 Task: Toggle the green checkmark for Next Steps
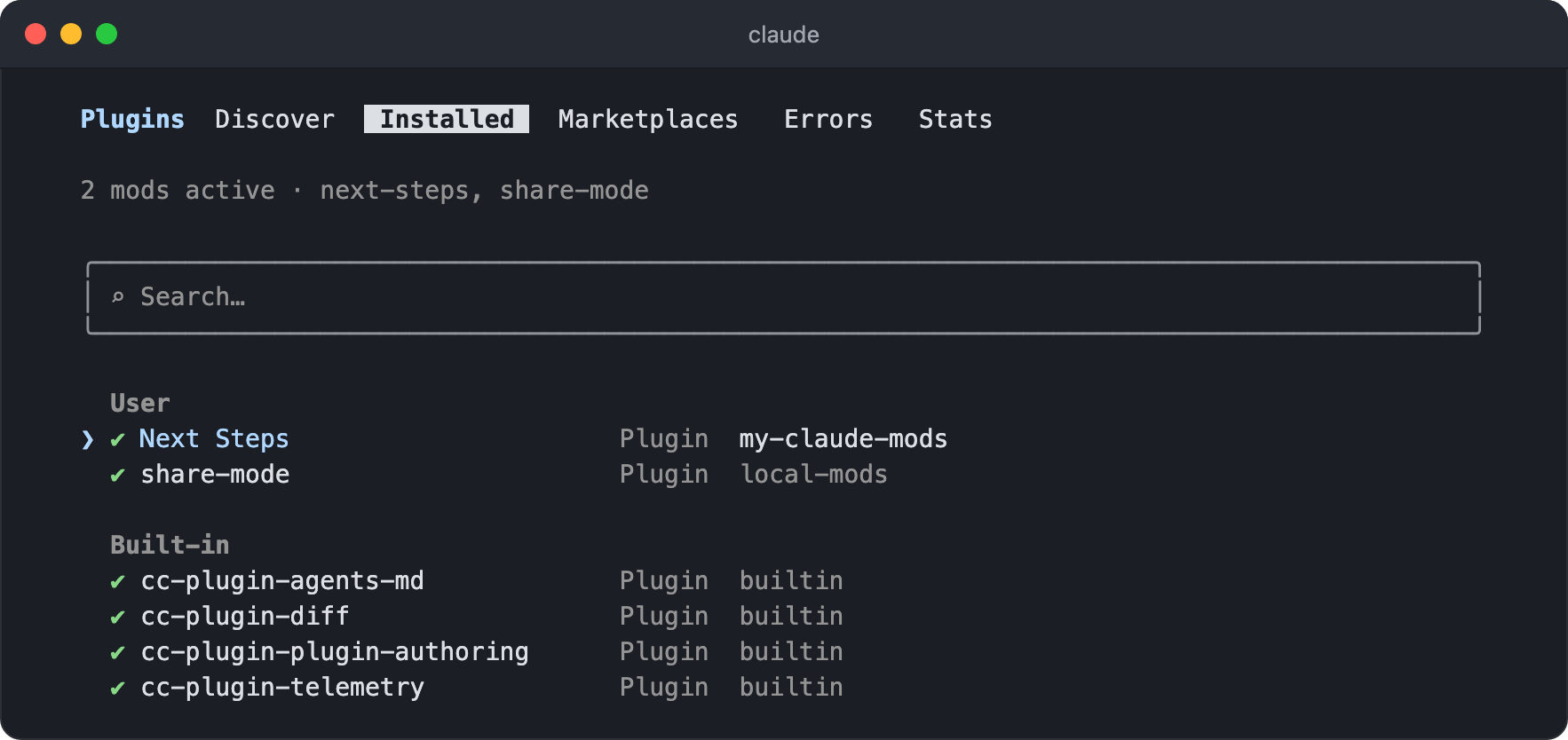tap(117, 439)
